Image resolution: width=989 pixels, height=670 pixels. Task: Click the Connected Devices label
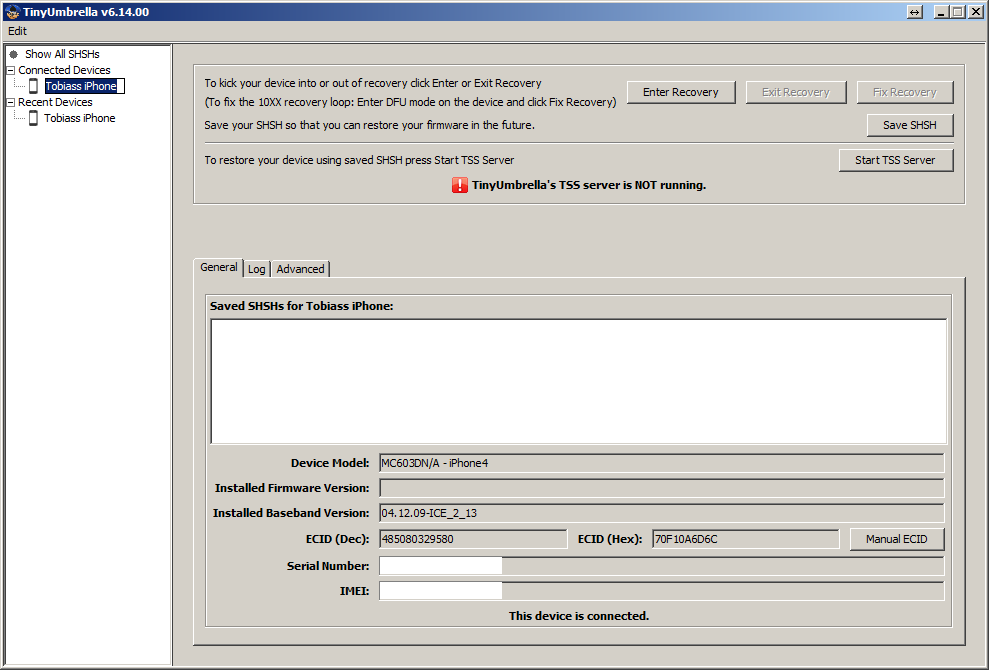click(x=64, y=70)
